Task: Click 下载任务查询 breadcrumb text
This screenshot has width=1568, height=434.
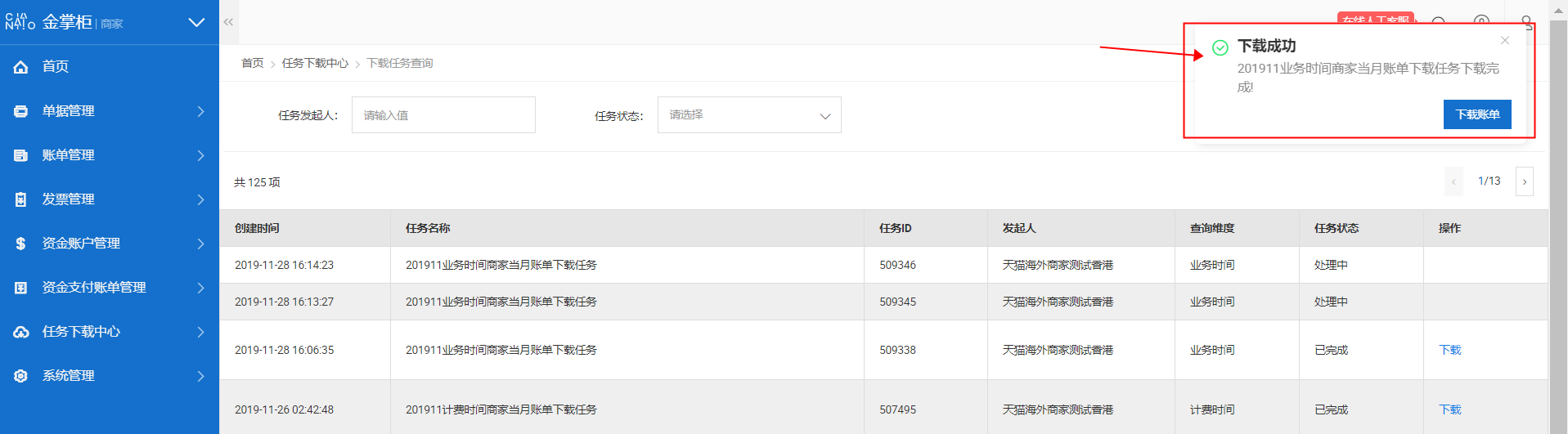Action: pyautogui.click(x=399, y=63)
